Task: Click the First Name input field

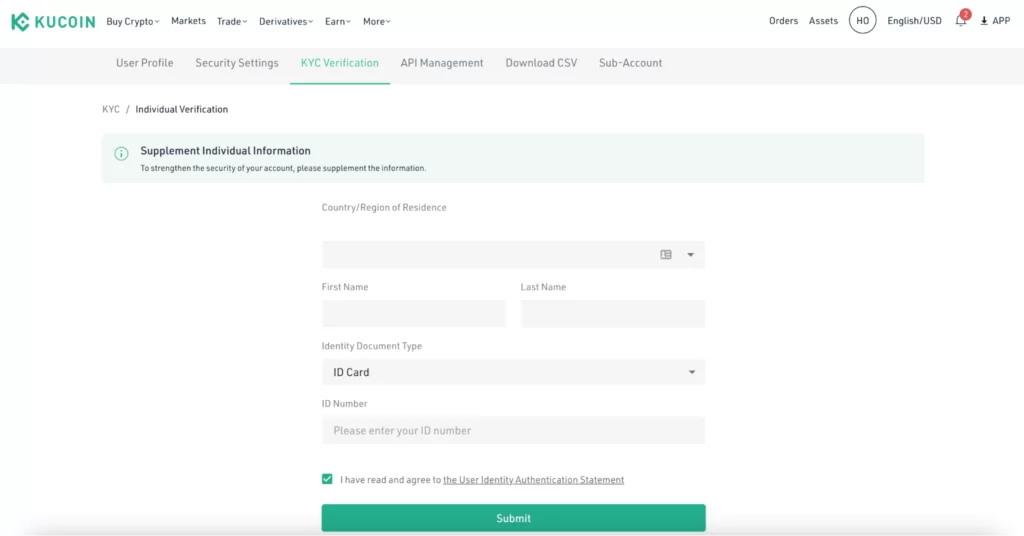Action: pyautogui.click(x=414, y=313)
